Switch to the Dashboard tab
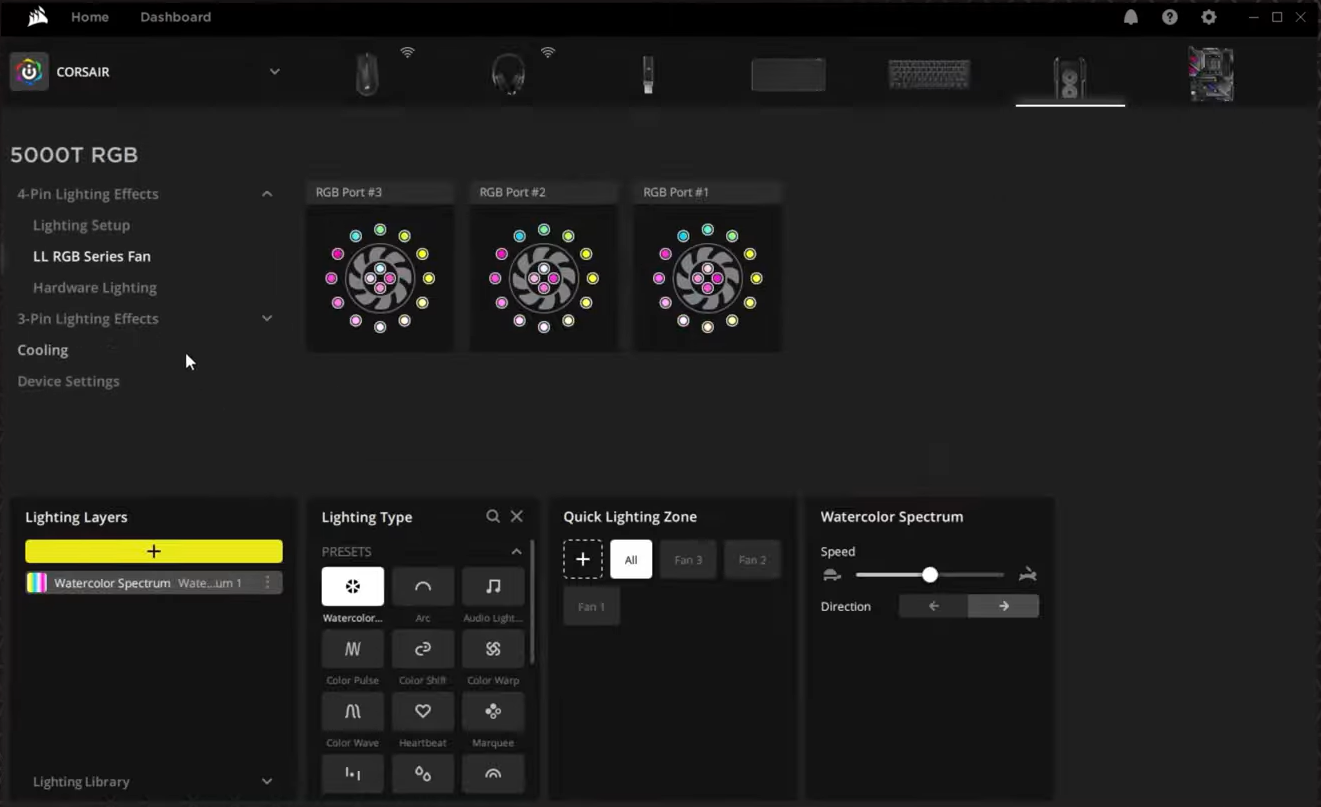This screenshot has height=807, width=1321. coord(175,17)
